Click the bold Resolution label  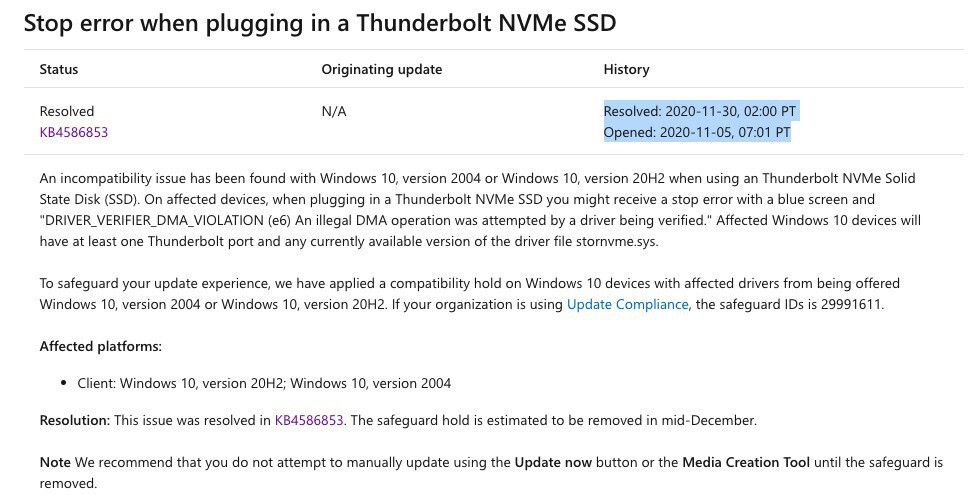coord(74,420)
